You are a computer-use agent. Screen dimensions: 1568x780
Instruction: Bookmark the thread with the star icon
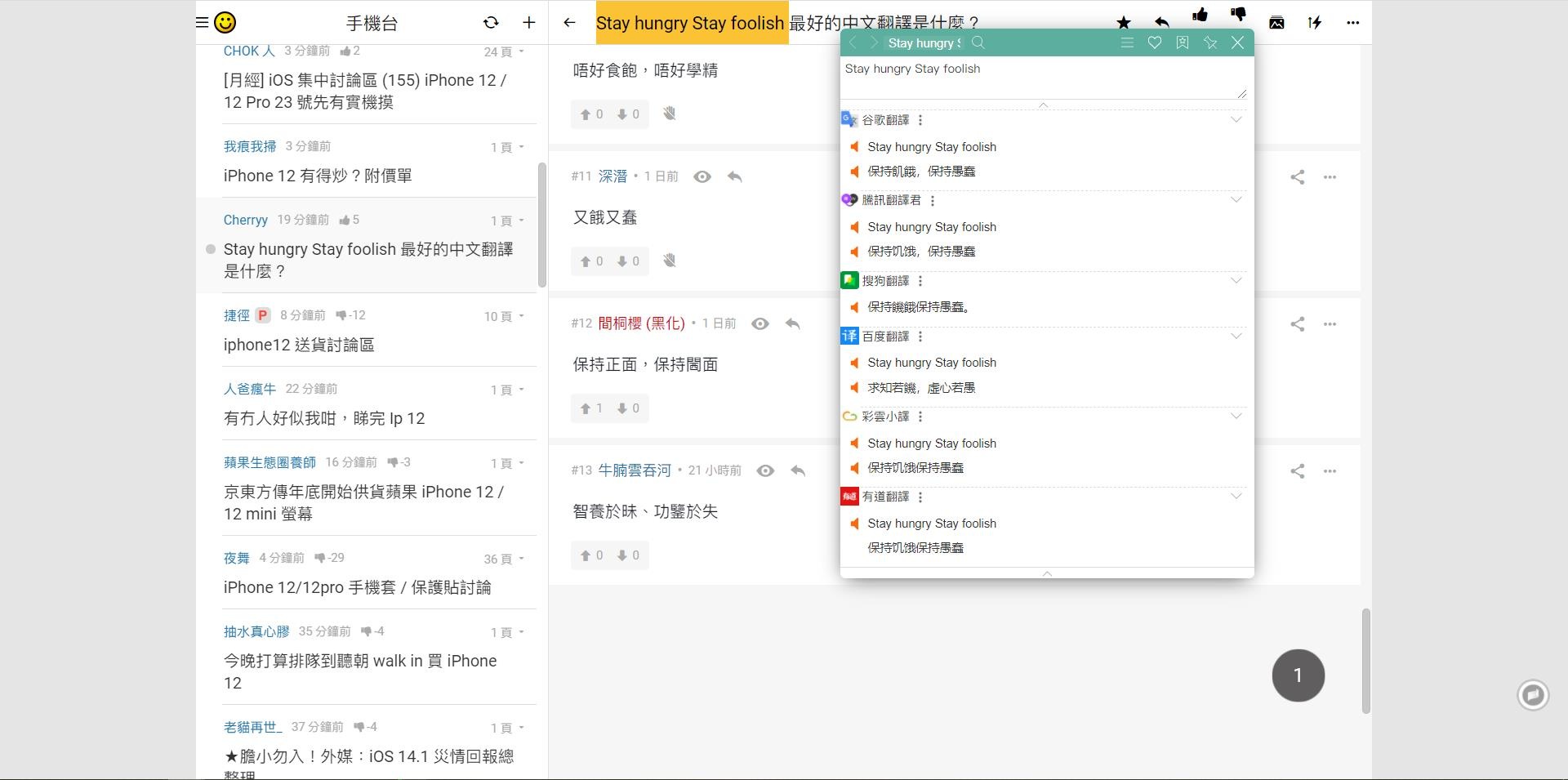tap(1124, 23)
